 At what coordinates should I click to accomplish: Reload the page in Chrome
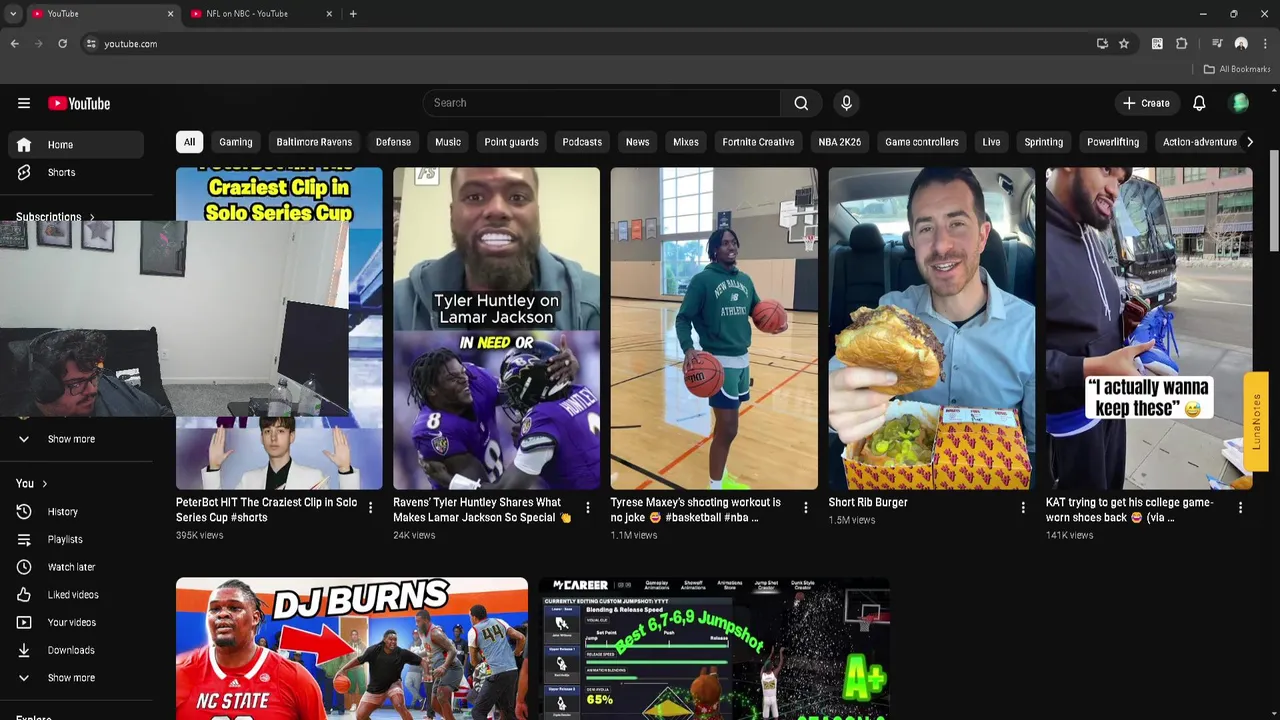point(62,44)
